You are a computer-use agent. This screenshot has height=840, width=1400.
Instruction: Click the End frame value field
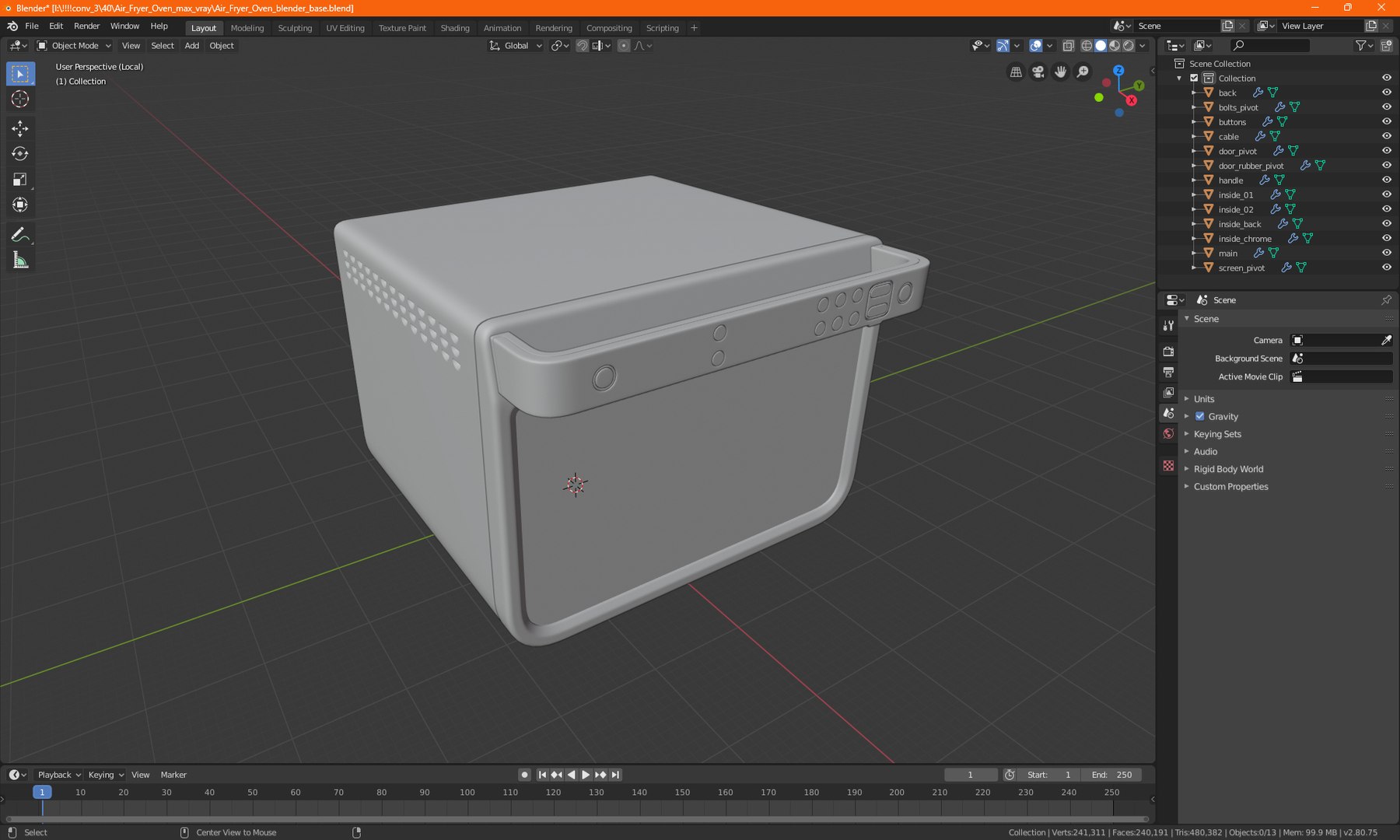[1112, 775]
